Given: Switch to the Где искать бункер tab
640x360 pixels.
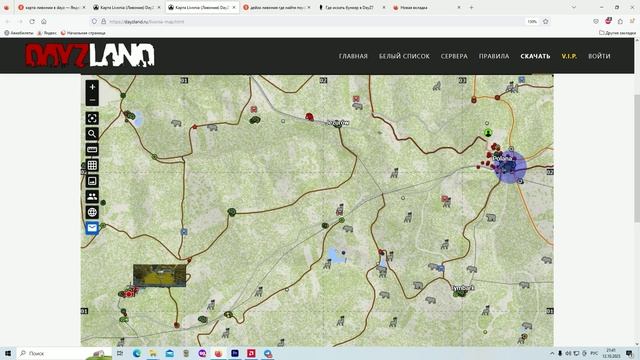Looking at the screenshot, I should coord(352,7).
